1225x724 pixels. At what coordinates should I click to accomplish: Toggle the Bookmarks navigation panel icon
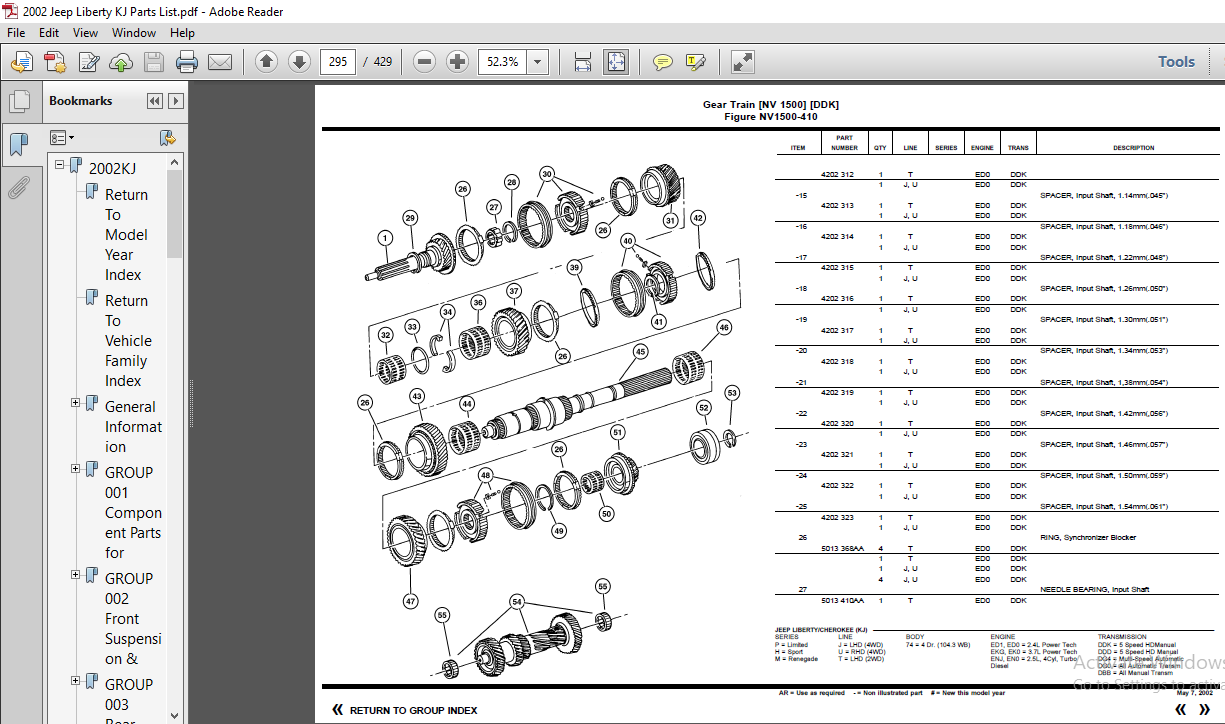click(x=18, y=145)
